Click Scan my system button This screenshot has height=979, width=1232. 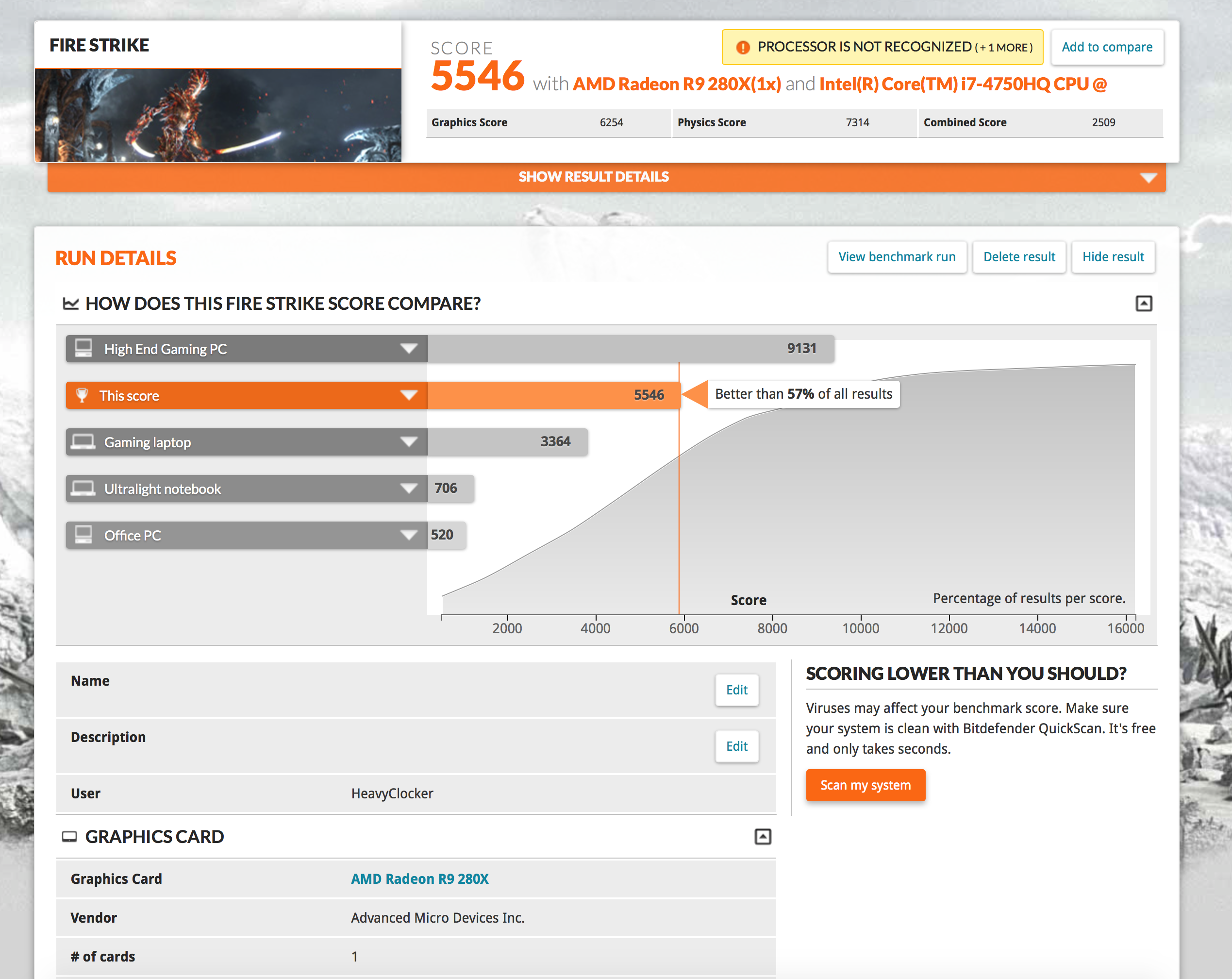pyautogui.click(x=865, y=785)
